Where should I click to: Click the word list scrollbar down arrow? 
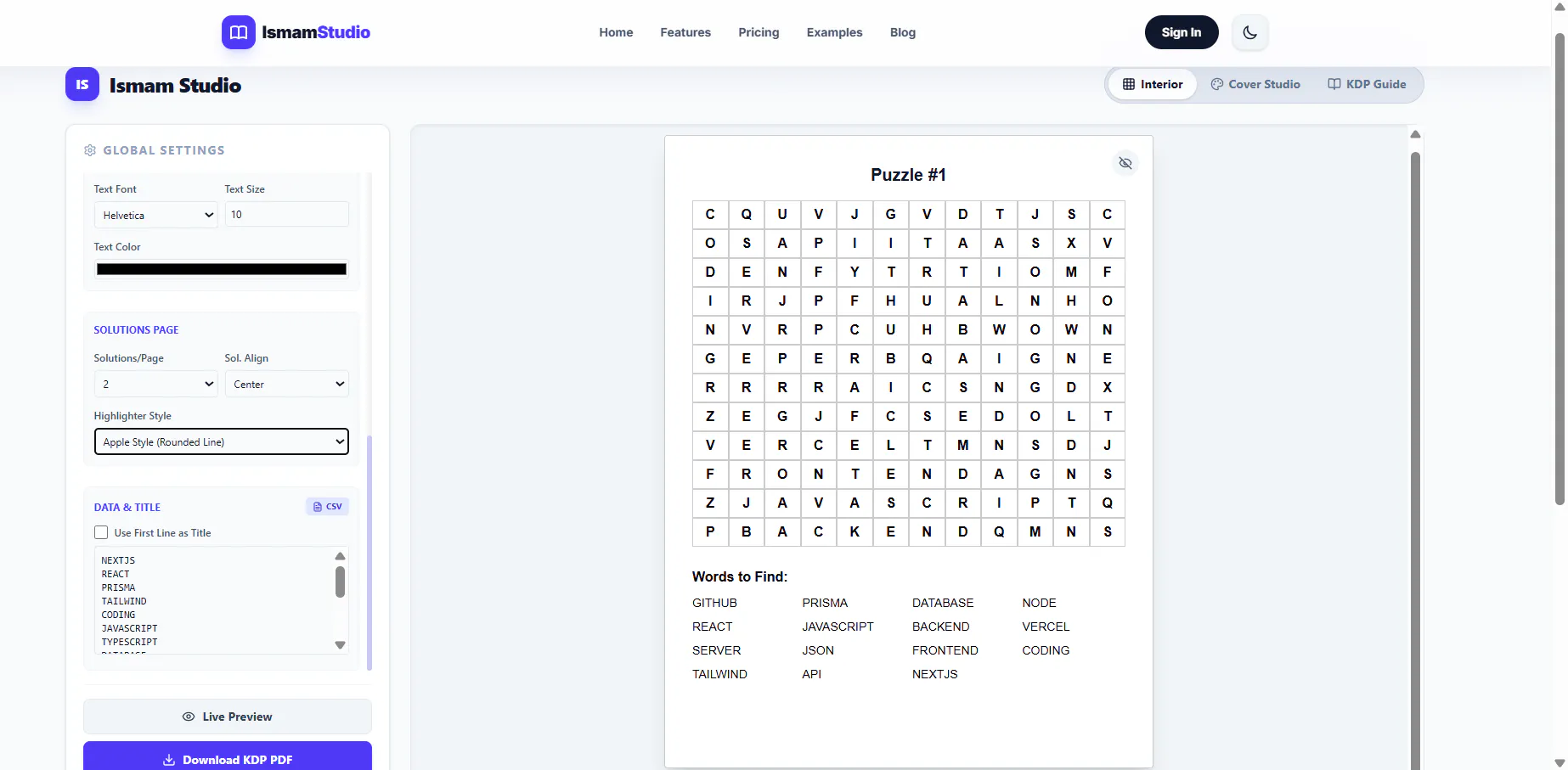(x=340, y=645)
